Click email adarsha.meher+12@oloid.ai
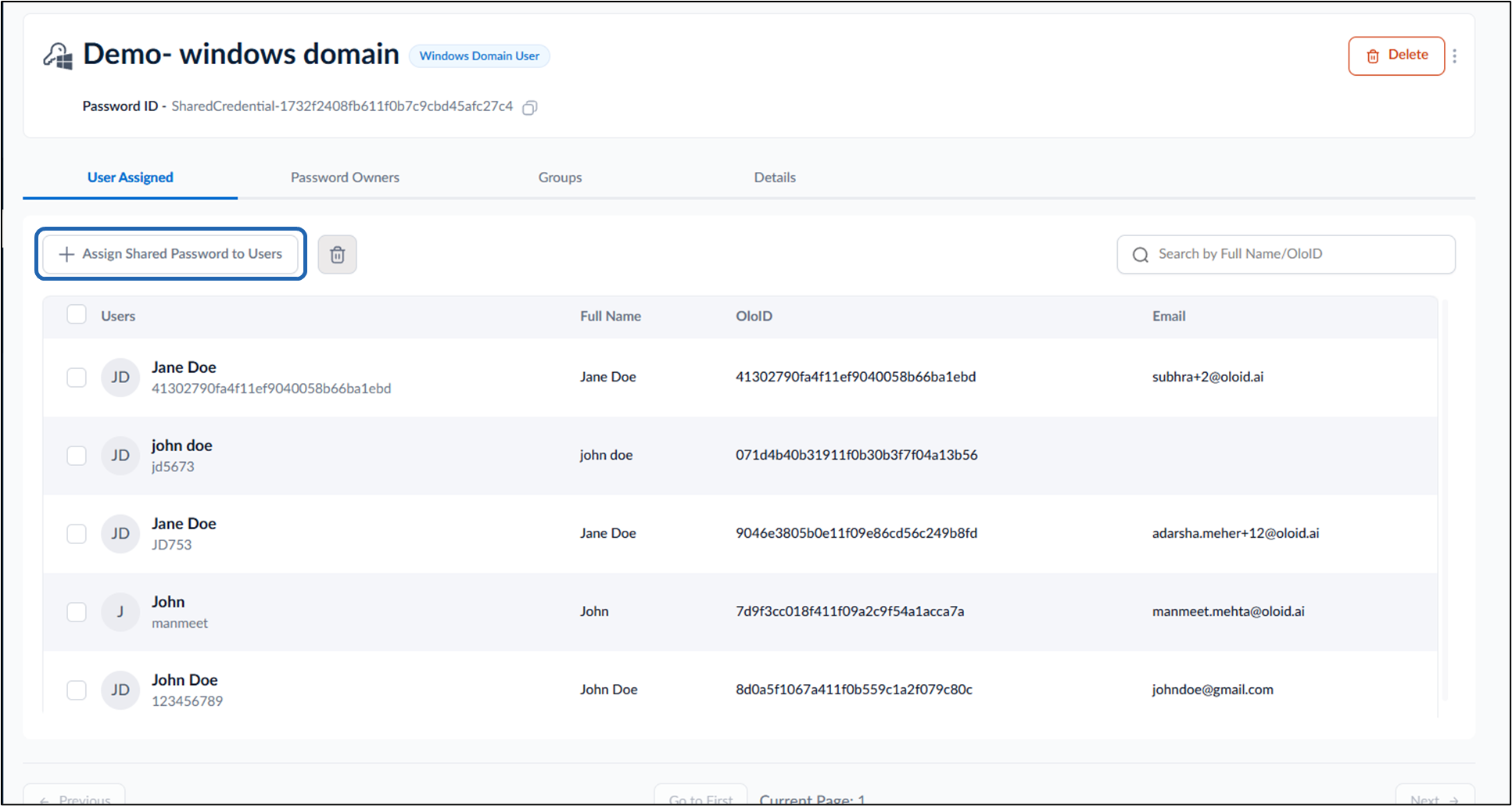 point(1235,533)
